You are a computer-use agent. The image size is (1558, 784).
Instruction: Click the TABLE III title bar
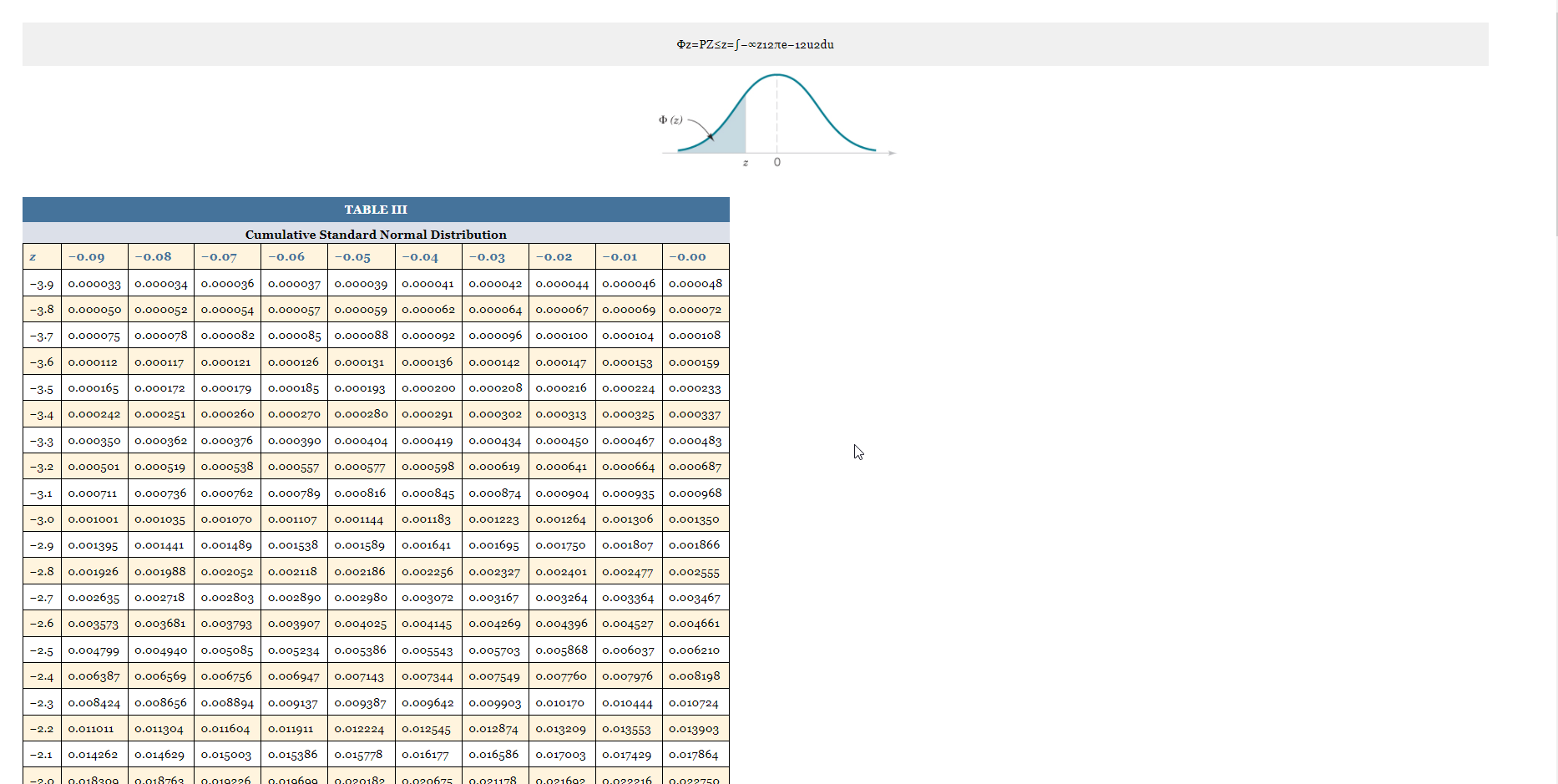376,210
